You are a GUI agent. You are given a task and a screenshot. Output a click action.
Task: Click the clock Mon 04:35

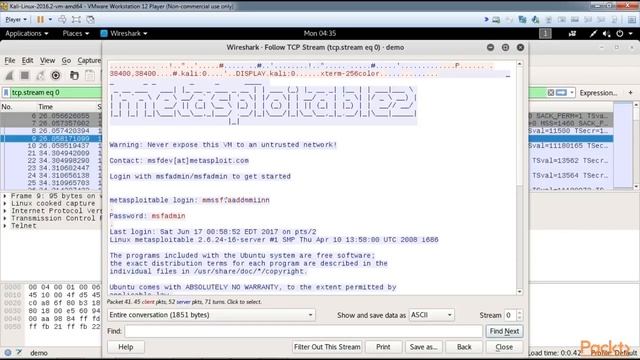point(320,33)
